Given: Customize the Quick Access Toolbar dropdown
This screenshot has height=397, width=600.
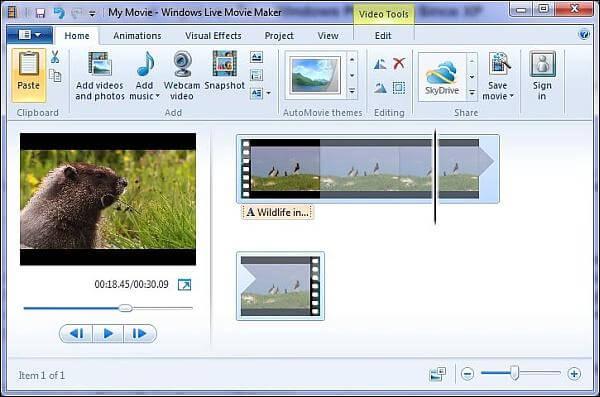Looking at the screenshot, I should (92, 14).
